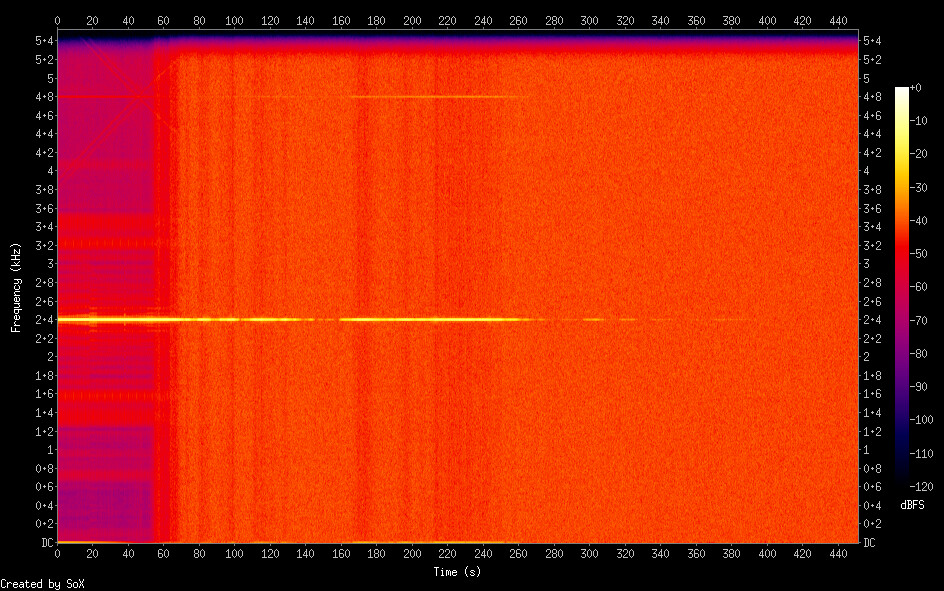Click the 300 tick label on top time axis
The width and height of the screenshot is (944, 591).
[590, 20]
